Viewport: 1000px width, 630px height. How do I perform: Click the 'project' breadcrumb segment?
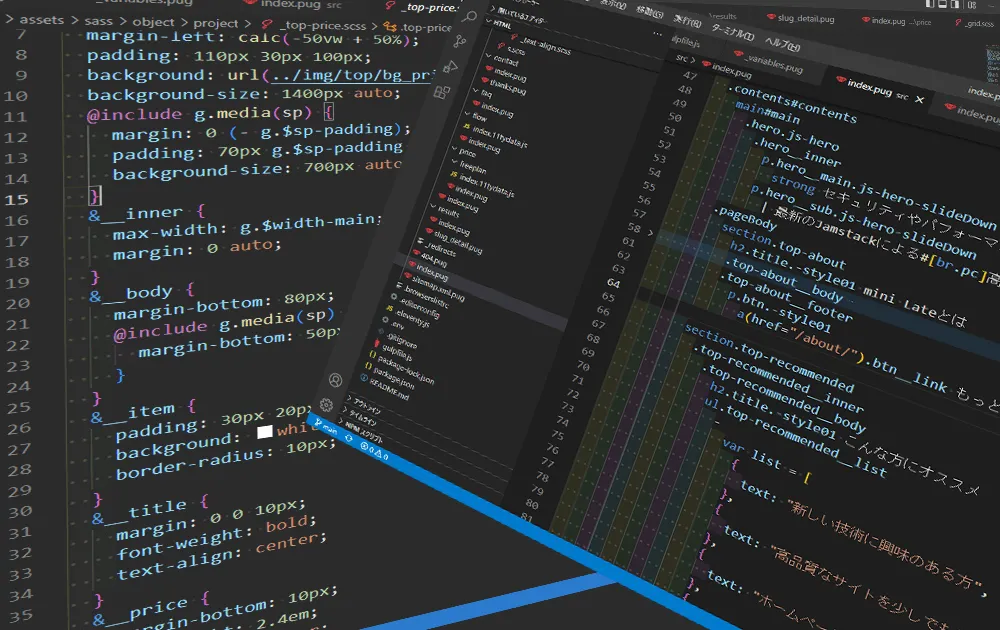216,23
